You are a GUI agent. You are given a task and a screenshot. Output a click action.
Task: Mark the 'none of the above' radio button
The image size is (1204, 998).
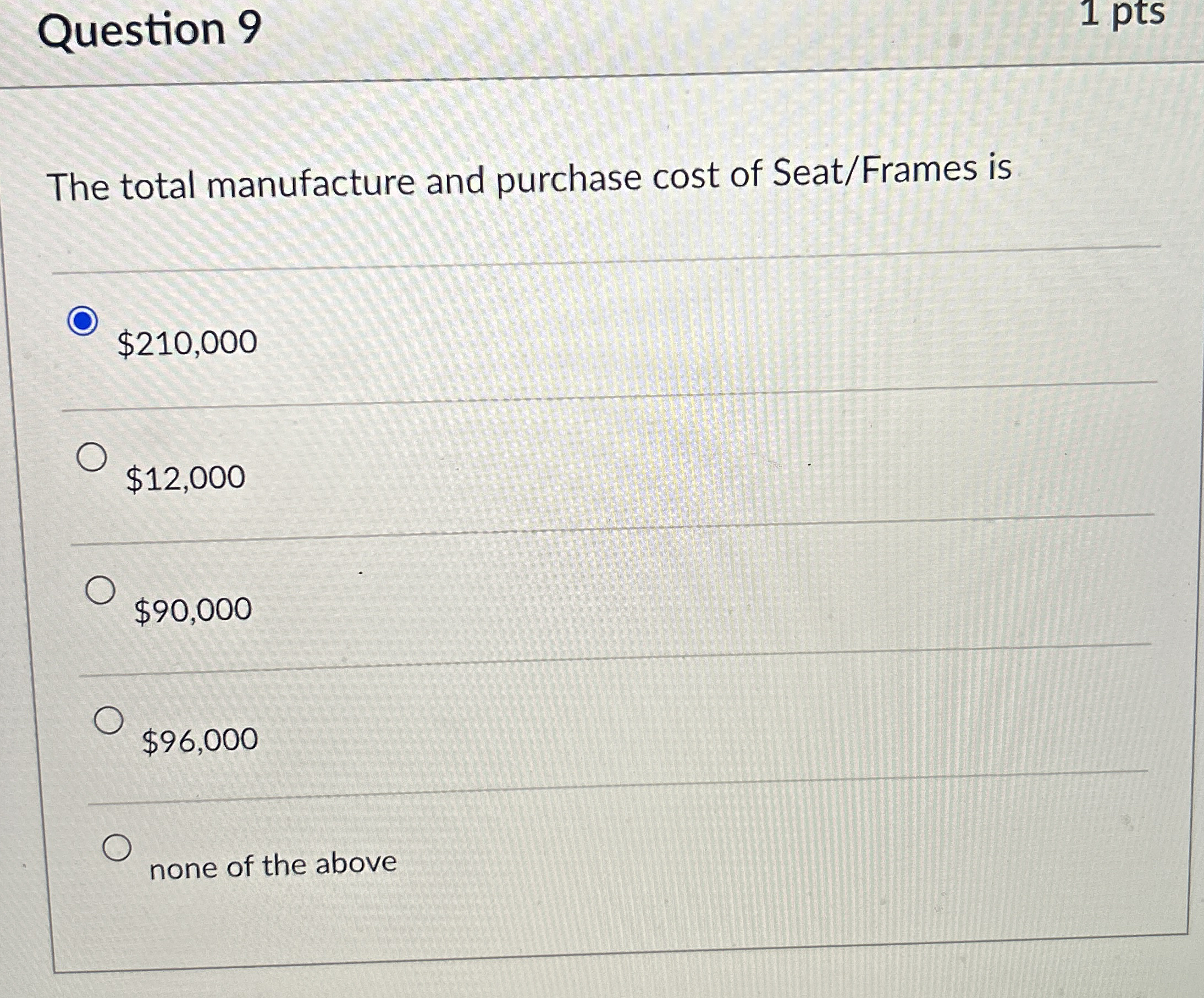point(118,847)
